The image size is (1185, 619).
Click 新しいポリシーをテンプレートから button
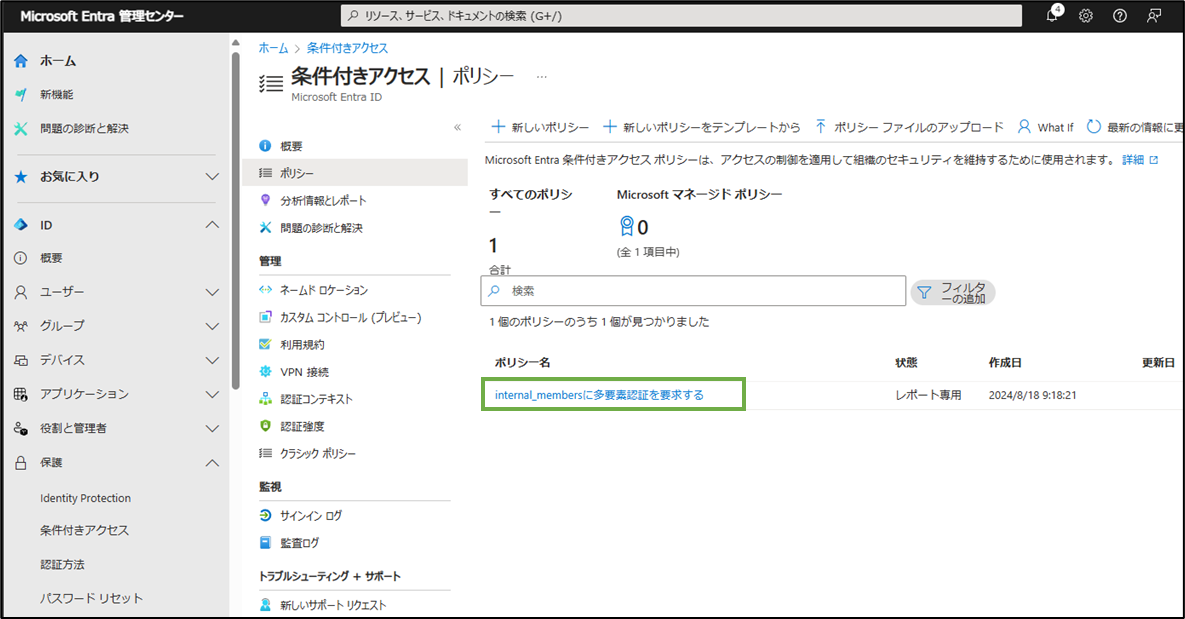tap(701, 127)
